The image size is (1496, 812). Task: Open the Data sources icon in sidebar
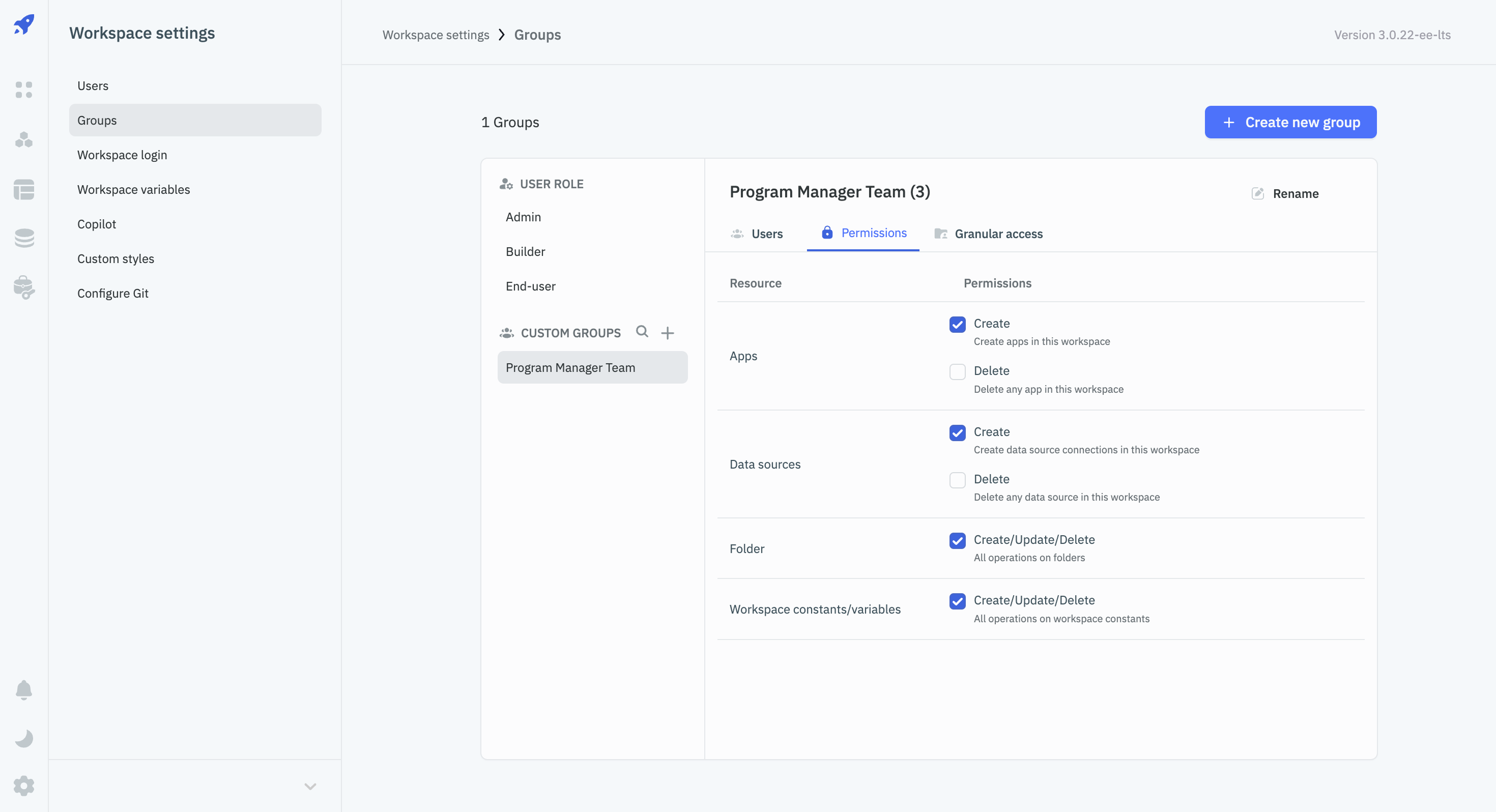click(x=24, y=238)
